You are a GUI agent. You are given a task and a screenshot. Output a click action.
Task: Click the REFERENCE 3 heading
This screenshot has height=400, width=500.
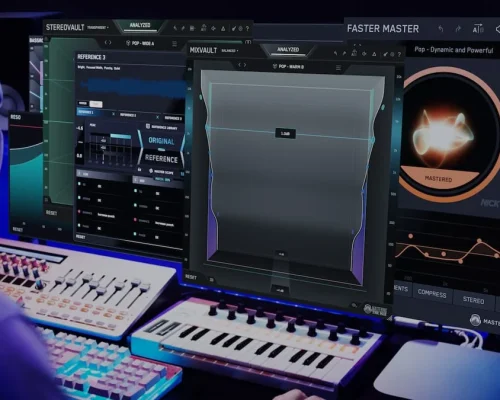pyautogui.click(x=91, y=57)
